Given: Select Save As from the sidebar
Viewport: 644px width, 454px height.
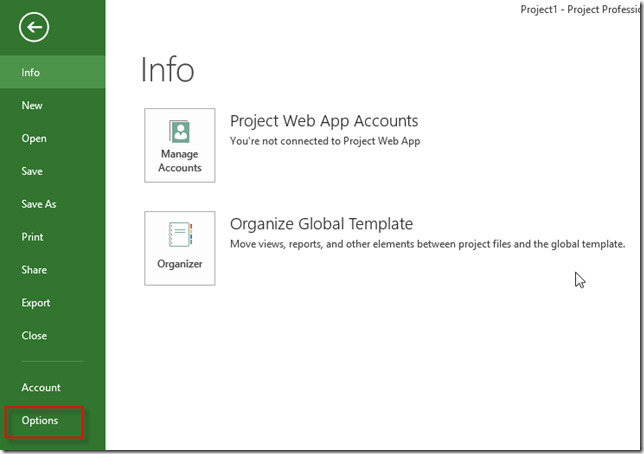Looking at the screenshot, I should (x=38, y=204).
